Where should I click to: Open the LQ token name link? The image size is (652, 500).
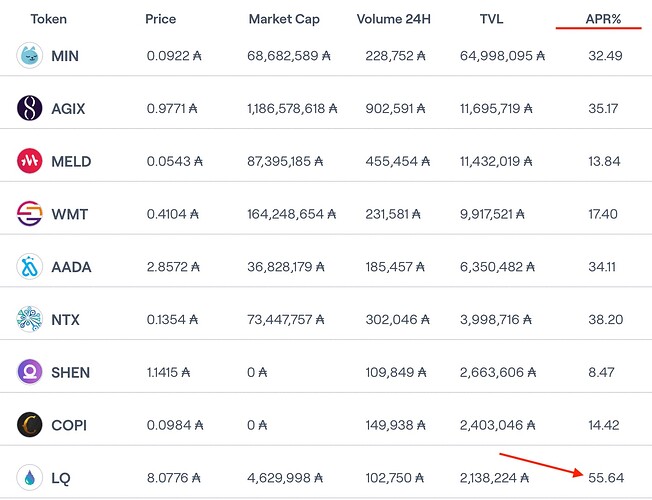pyautogui.click(x=62, y=478)
